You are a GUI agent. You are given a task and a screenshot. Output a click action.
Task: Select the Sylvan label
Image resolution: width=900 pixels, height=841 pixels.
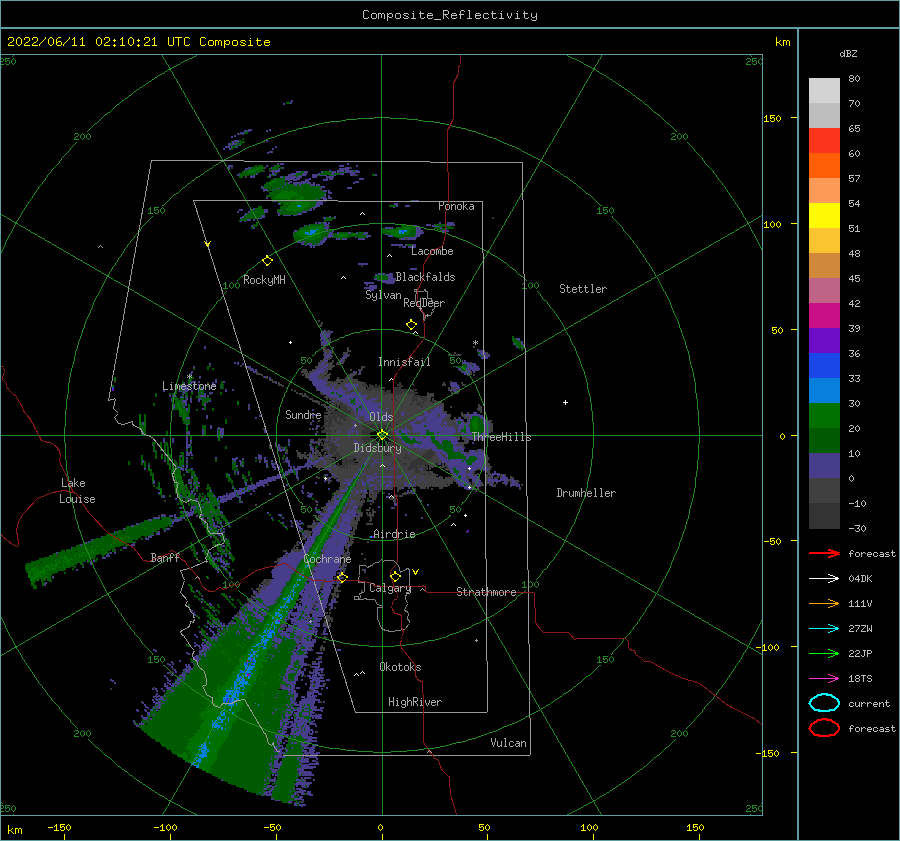383,295
